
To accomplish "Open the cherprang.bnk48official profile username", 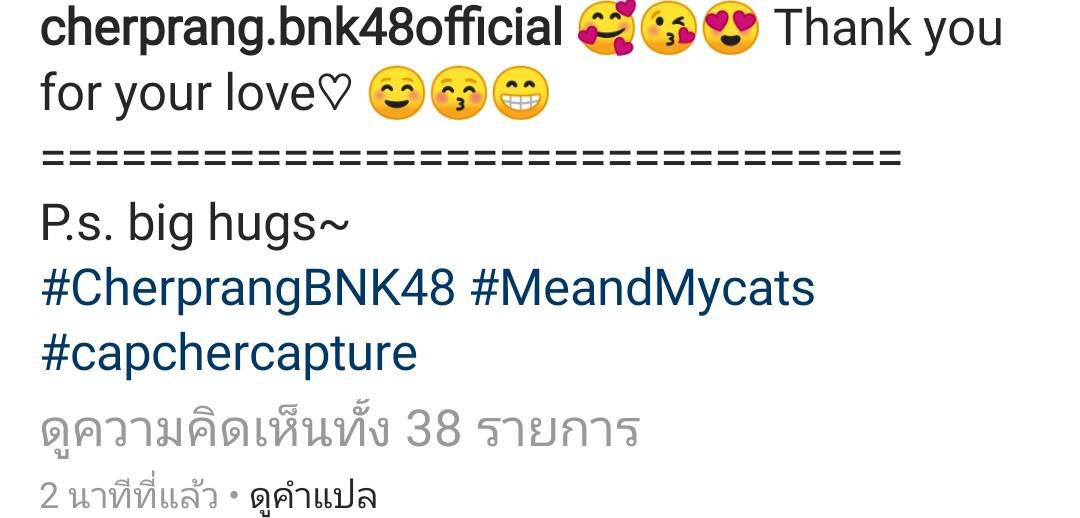I will (302, 29).
